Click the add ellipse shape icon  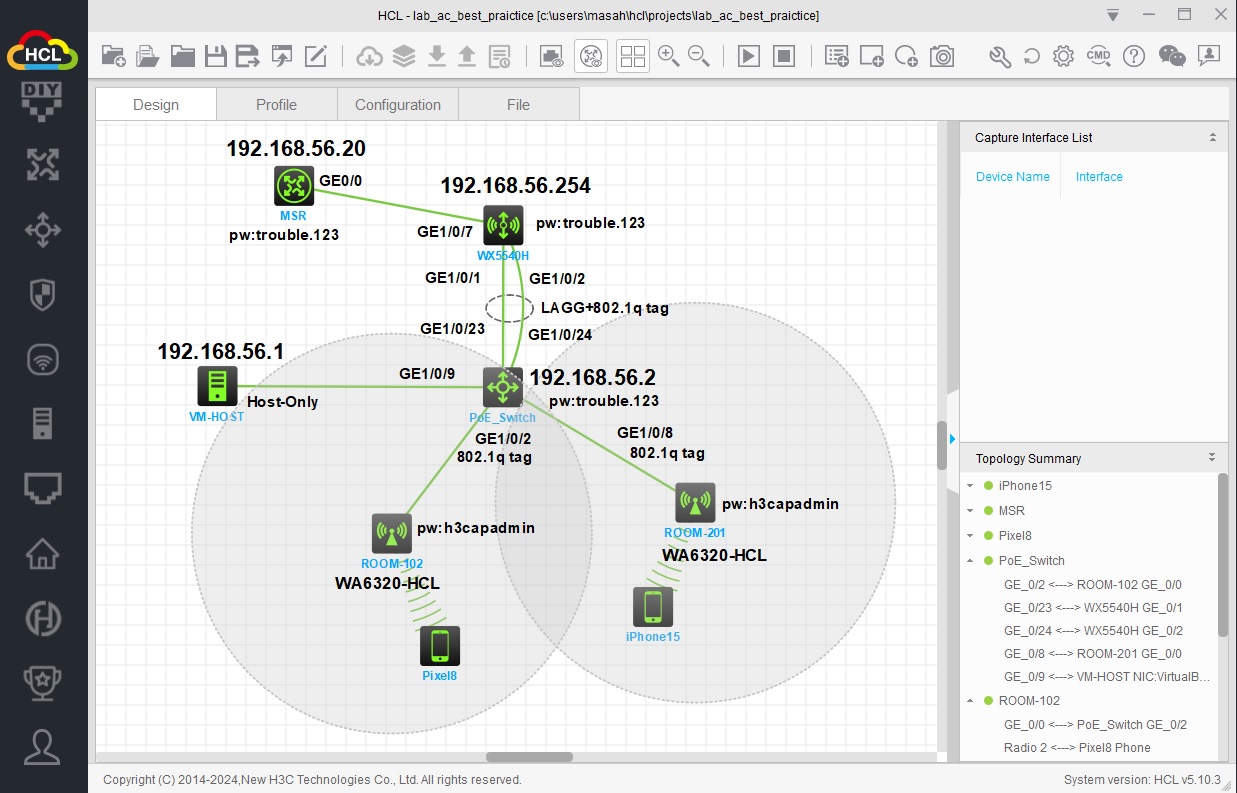pos(907,56)
